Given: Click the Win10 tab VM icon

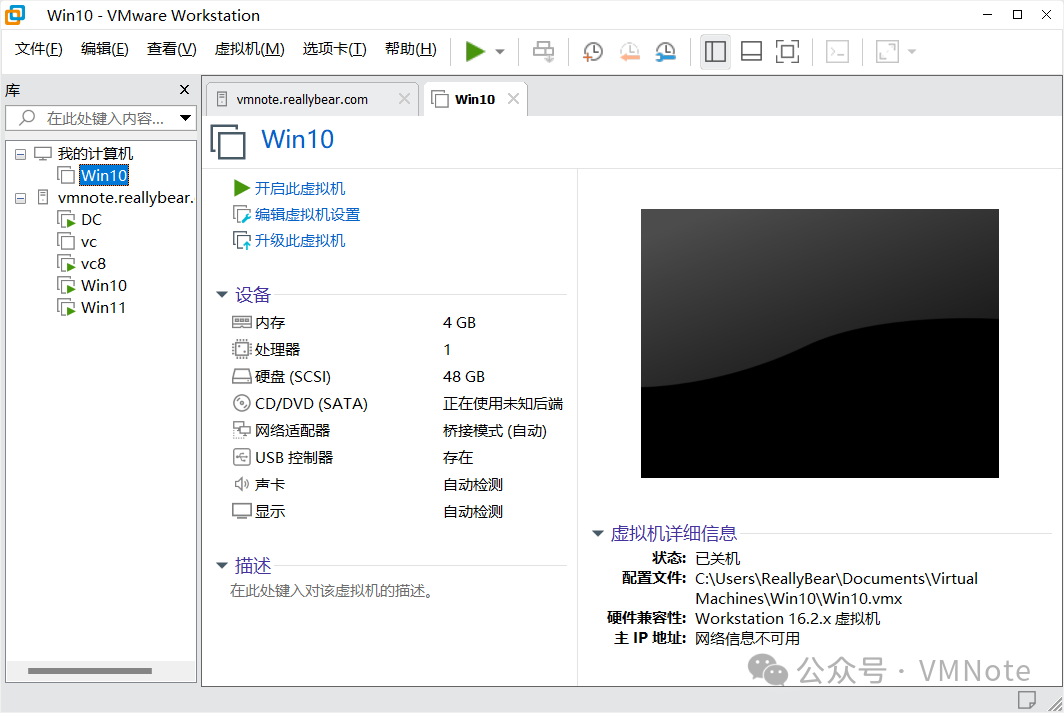Looking at the screenshot, I should 440,100.
